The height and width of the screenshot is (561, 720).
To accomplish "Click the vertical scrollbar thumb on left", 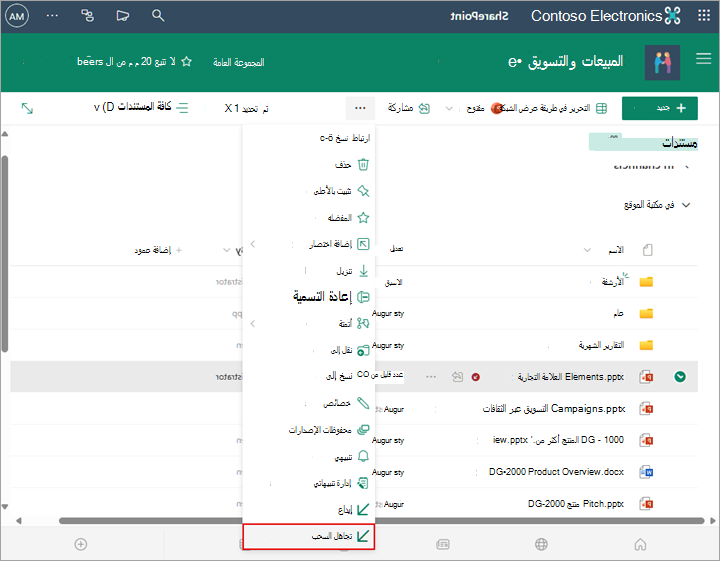I will (5, 254).
